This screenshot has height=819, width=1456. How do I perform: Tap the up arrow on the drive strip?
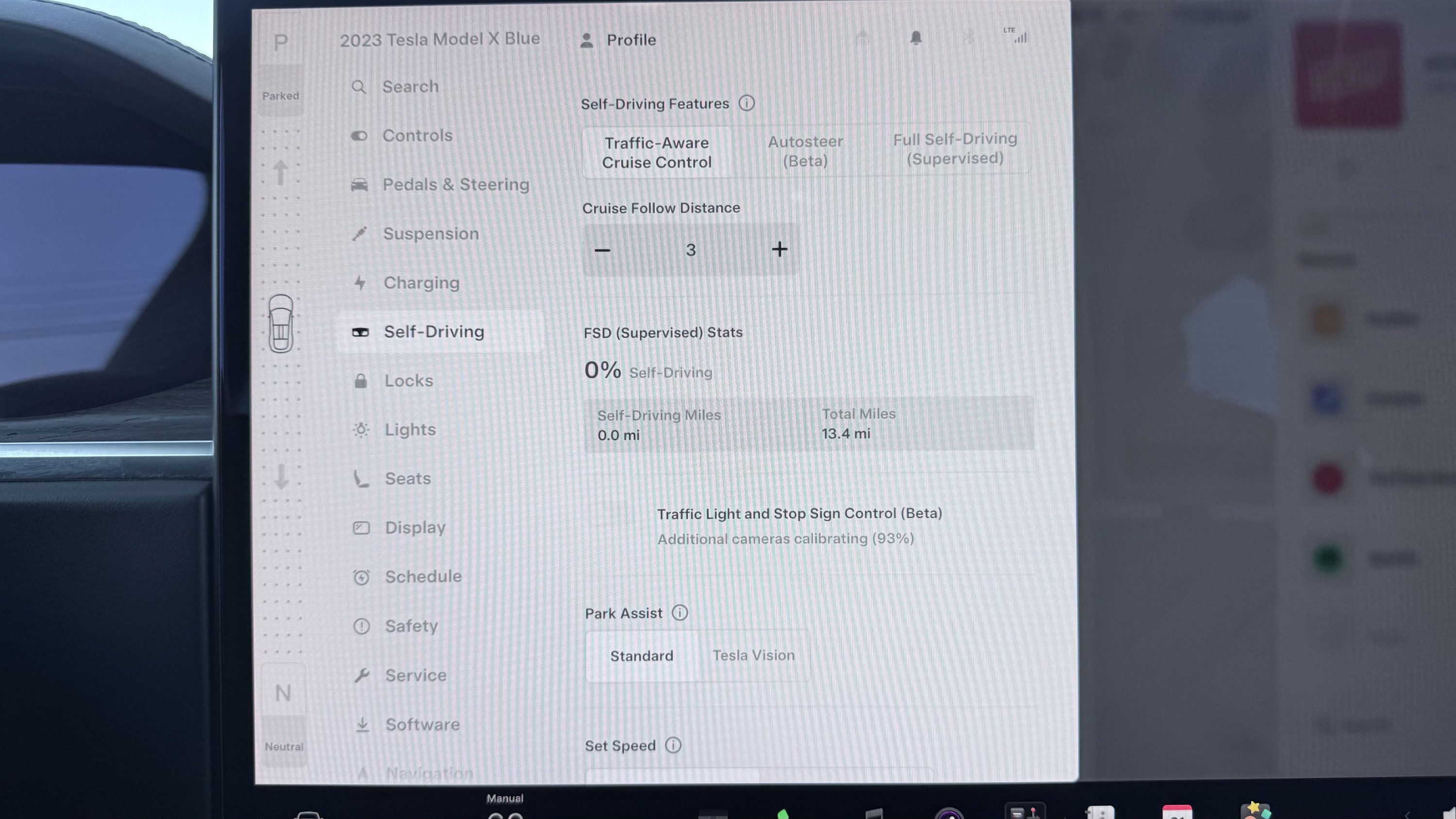click(281, 173)
